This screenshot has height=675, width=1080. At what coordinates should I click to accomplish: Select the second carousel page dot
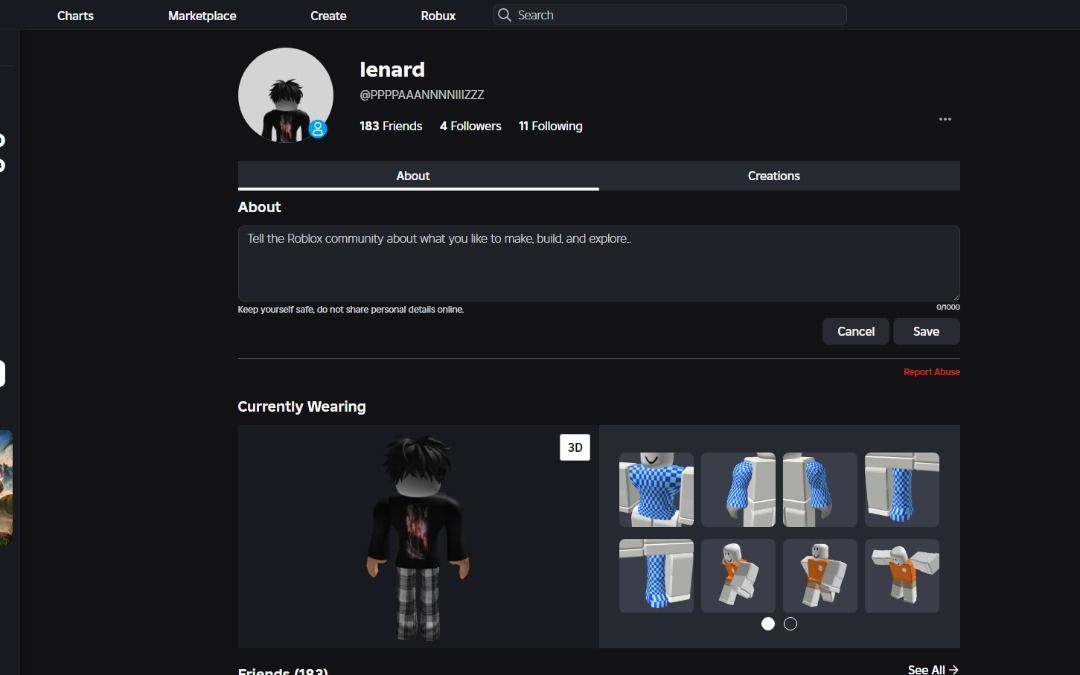coord(790,624)
